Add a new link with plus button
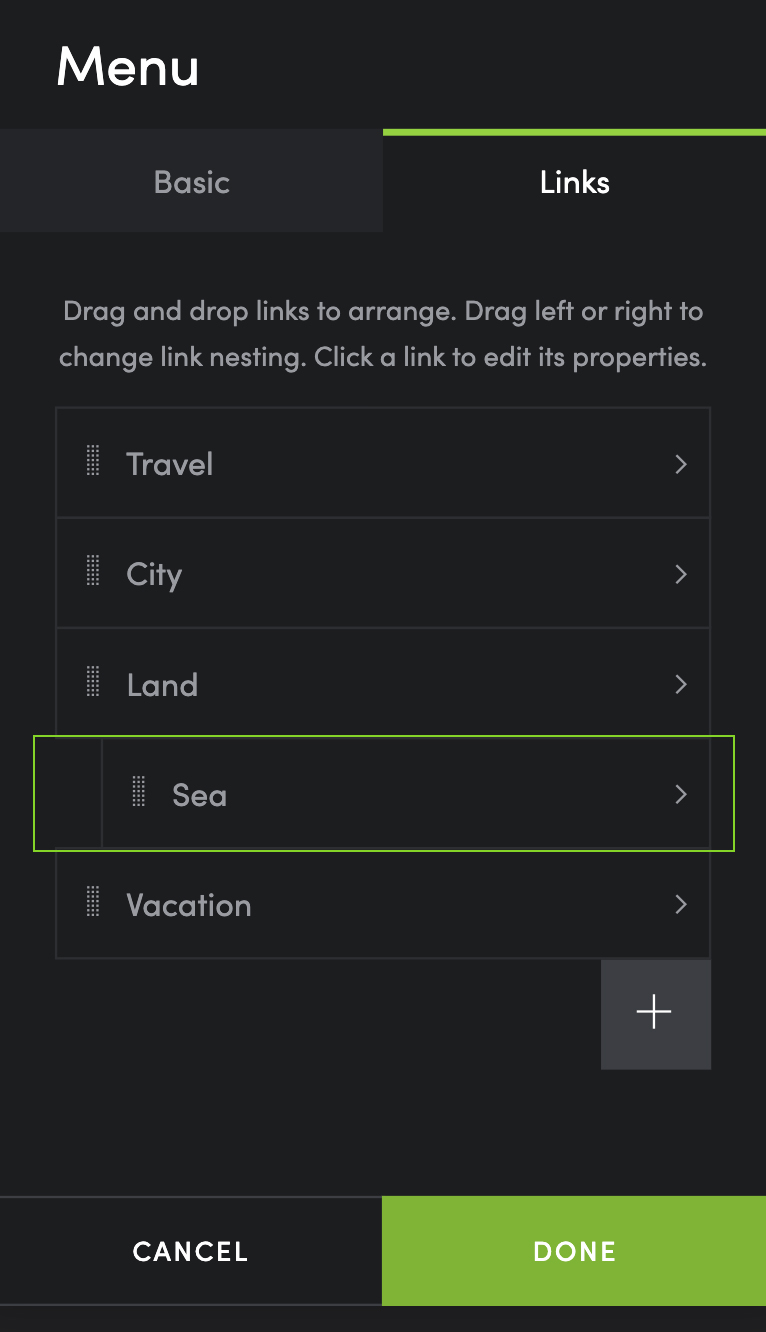This screenshot has height=1332, width=766. pyautogui.click(x=655, y=1013)
